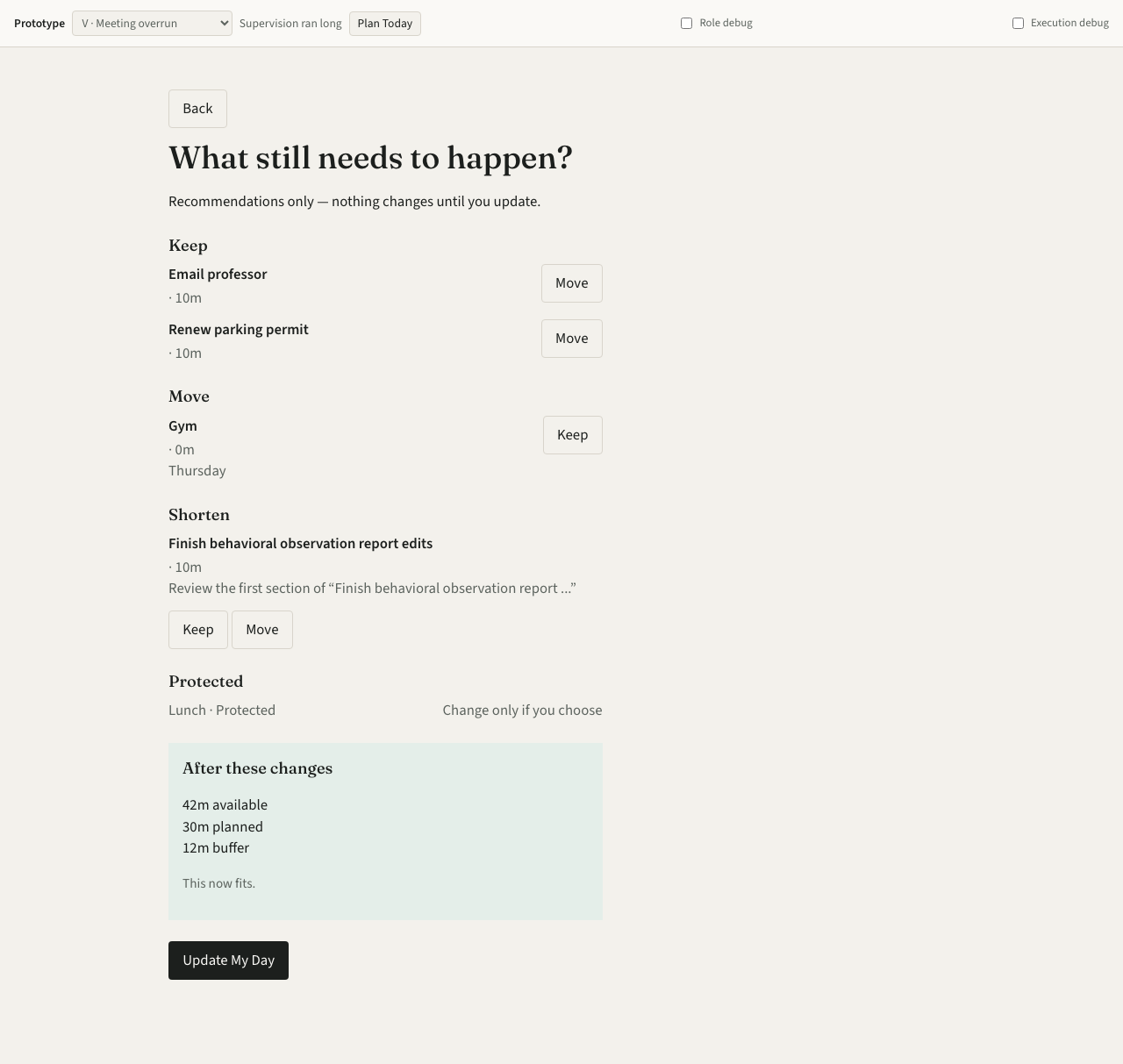This screenshot has width=1123, height=1064.
Task: Confirm changes with Update My Day
Action: pos(228,960)
